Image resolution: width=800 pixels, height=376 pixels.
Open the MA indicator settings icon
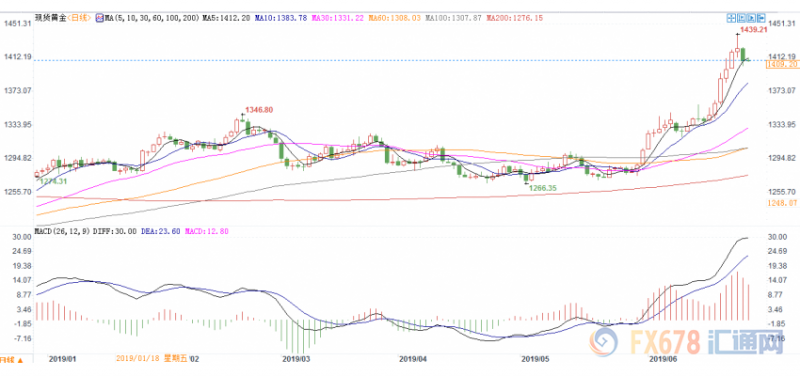tap(99, 18)
